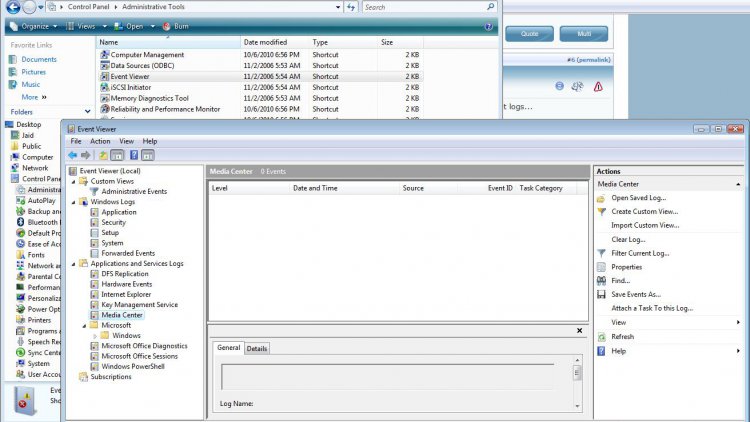Select the System log under Windows Logs
750x422 pixels.
click(x=112, y=243)
